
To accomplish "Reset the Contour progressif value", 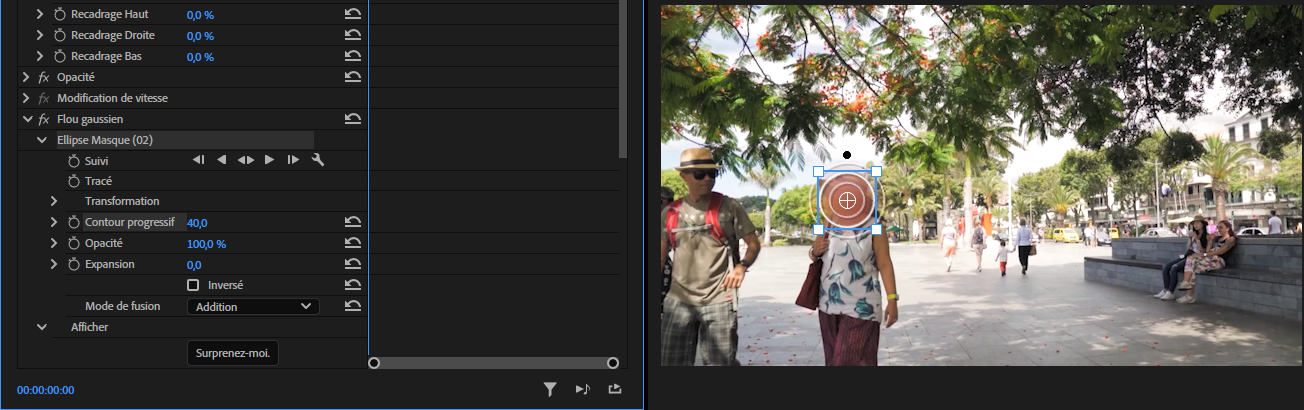I will 352,222.
